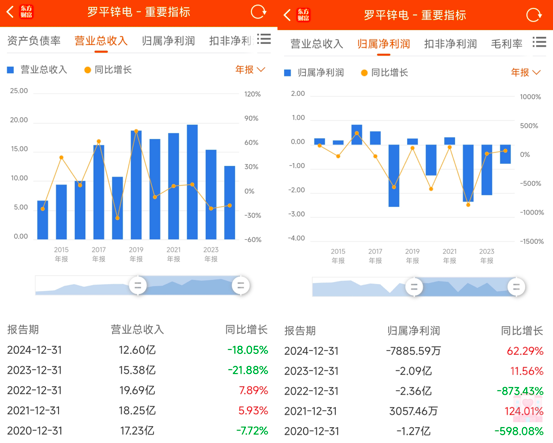The height and width of the screenshot is (443, 553).
Task: Tap back arrow in right panel header
Action: 287,15
